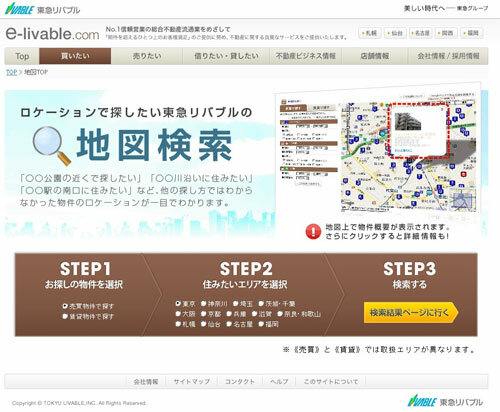Click the 地図TOP breadcrumb text
Screen dimensions: 500x412
pyautogui.click(x=36, y=72)
